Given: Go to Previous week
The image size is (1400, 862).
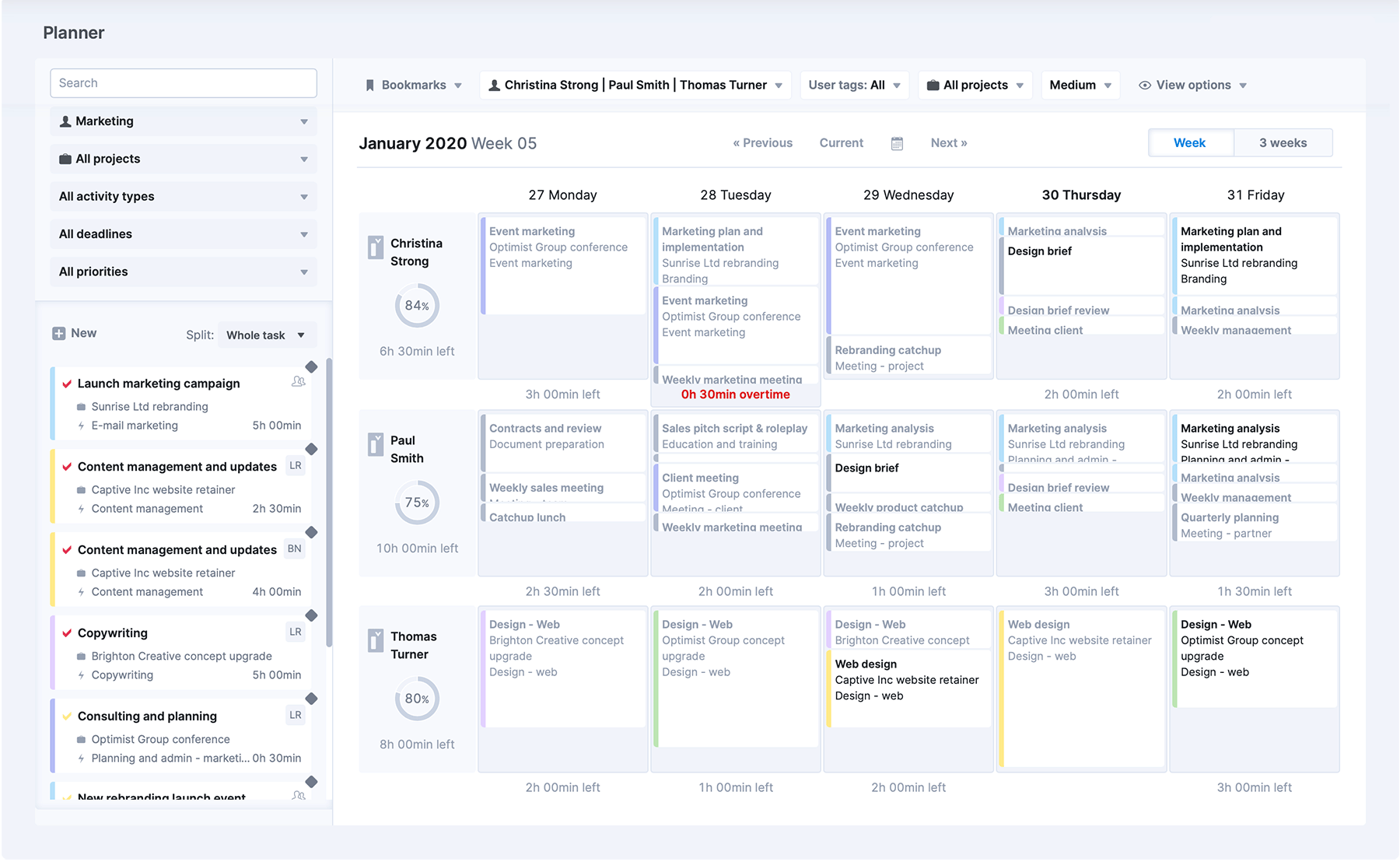Looking at the screenshot, I should click(x=763, y=143).
